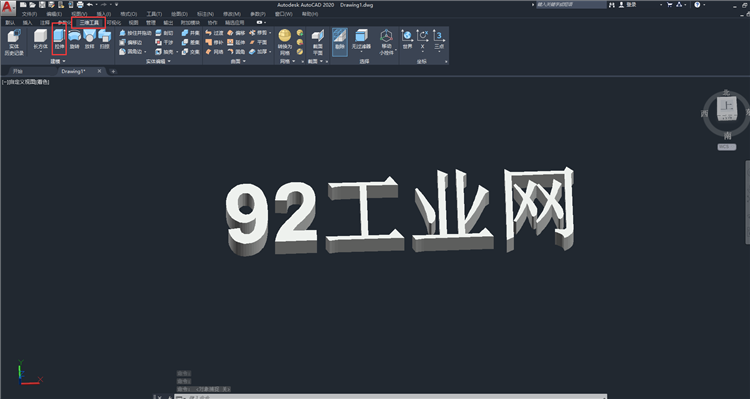Viewport: 750px width, 399px height.
Task: Add new drawing tab with plus button
Action: [x=113, y=71]
